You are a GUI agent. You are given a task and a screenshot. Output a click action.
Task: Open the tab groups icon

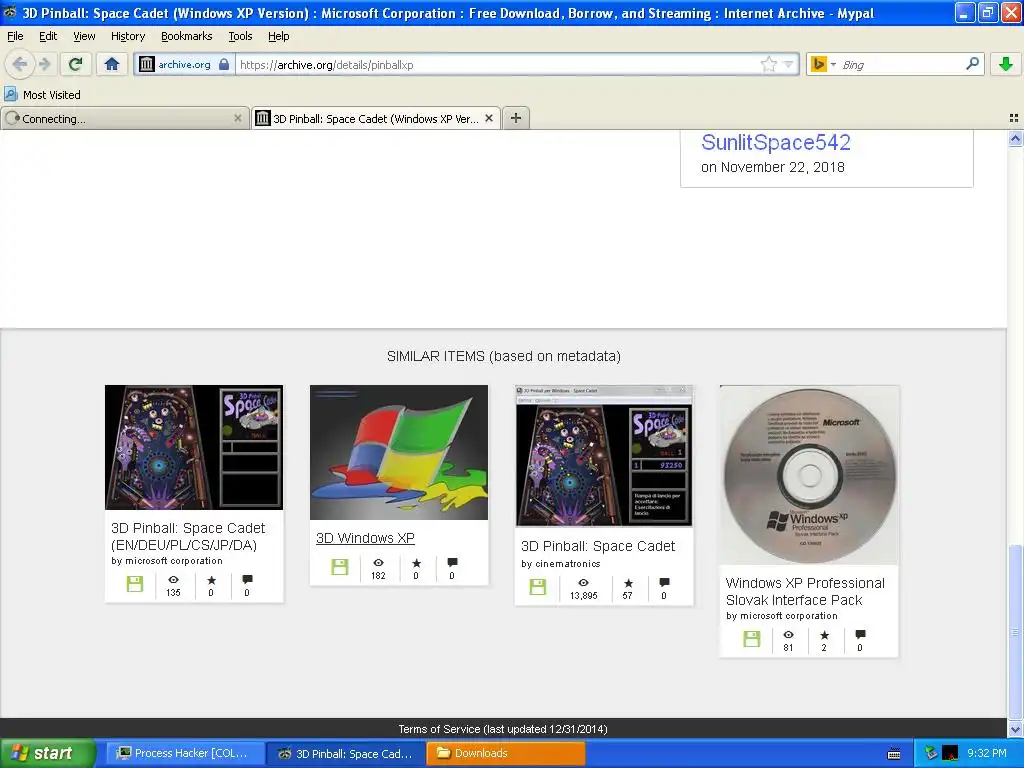(1013, 118)
